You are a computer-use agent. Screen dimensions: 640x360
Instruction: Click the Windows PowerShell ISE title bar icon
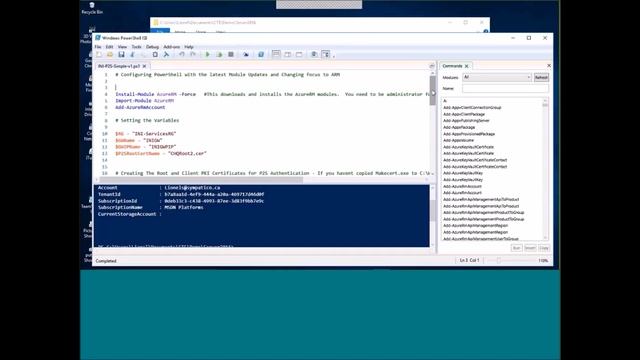(98, 38)
